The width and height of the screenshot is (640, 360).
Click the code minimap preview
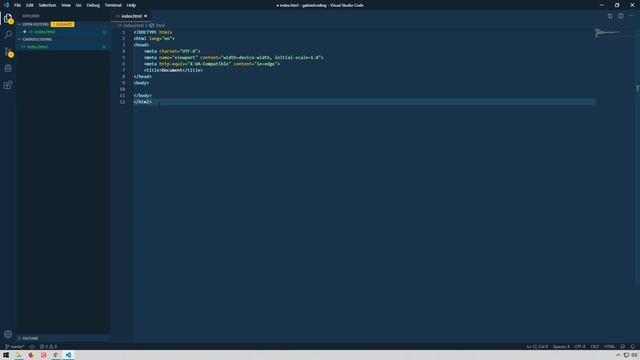[607, 32]
